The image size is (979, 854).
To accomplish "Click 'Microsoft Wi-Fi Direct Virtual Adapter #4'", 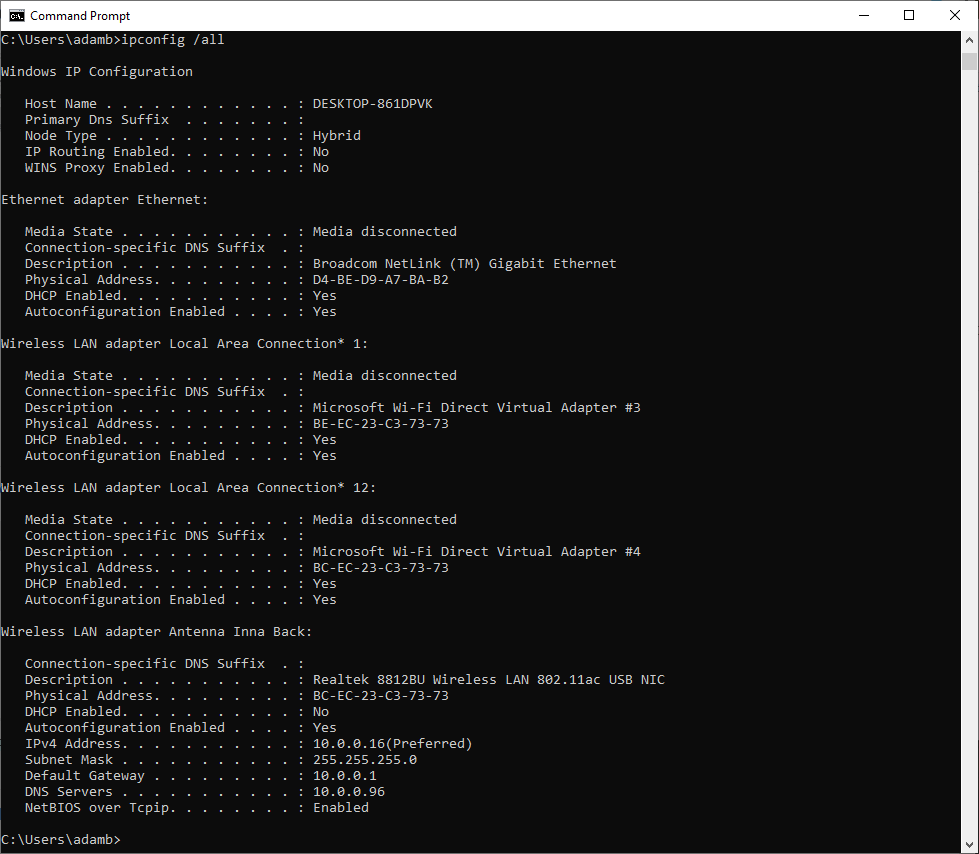I will [x=476, y=552].
